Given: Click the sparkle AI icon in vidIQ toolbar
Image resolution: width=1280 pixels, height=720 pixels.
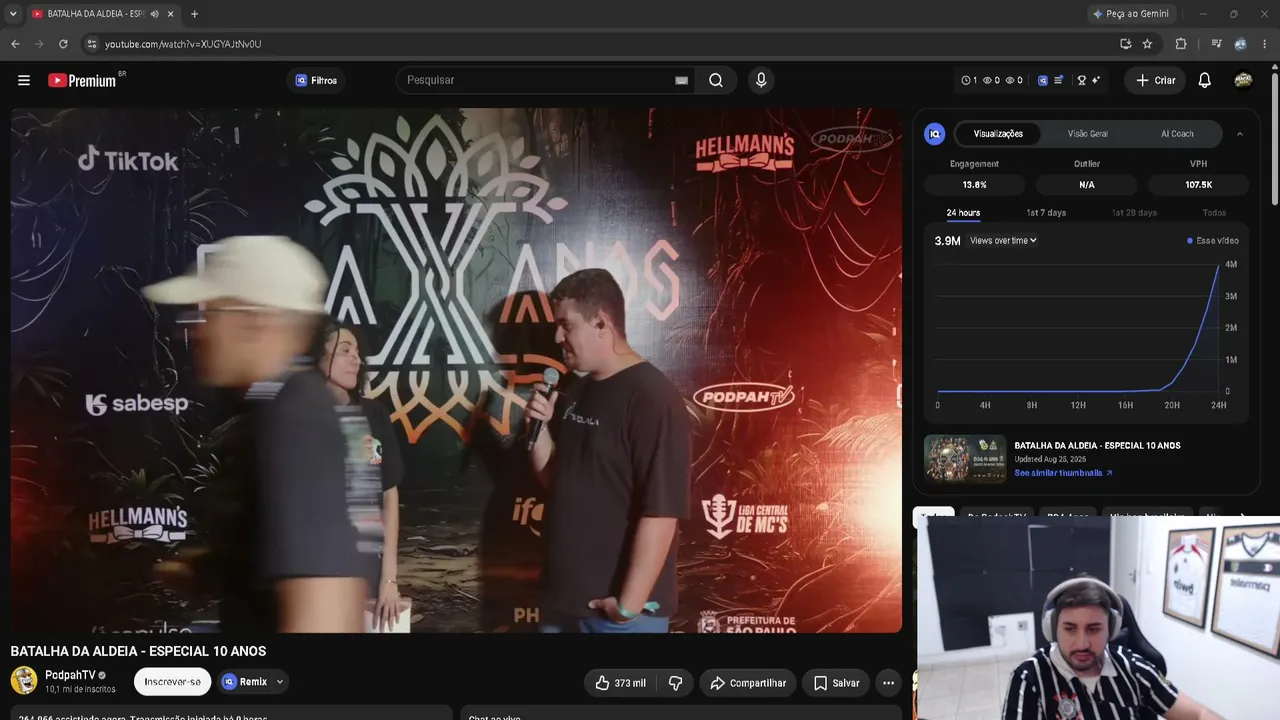Looking at the screenshot, I should 1096,80.
